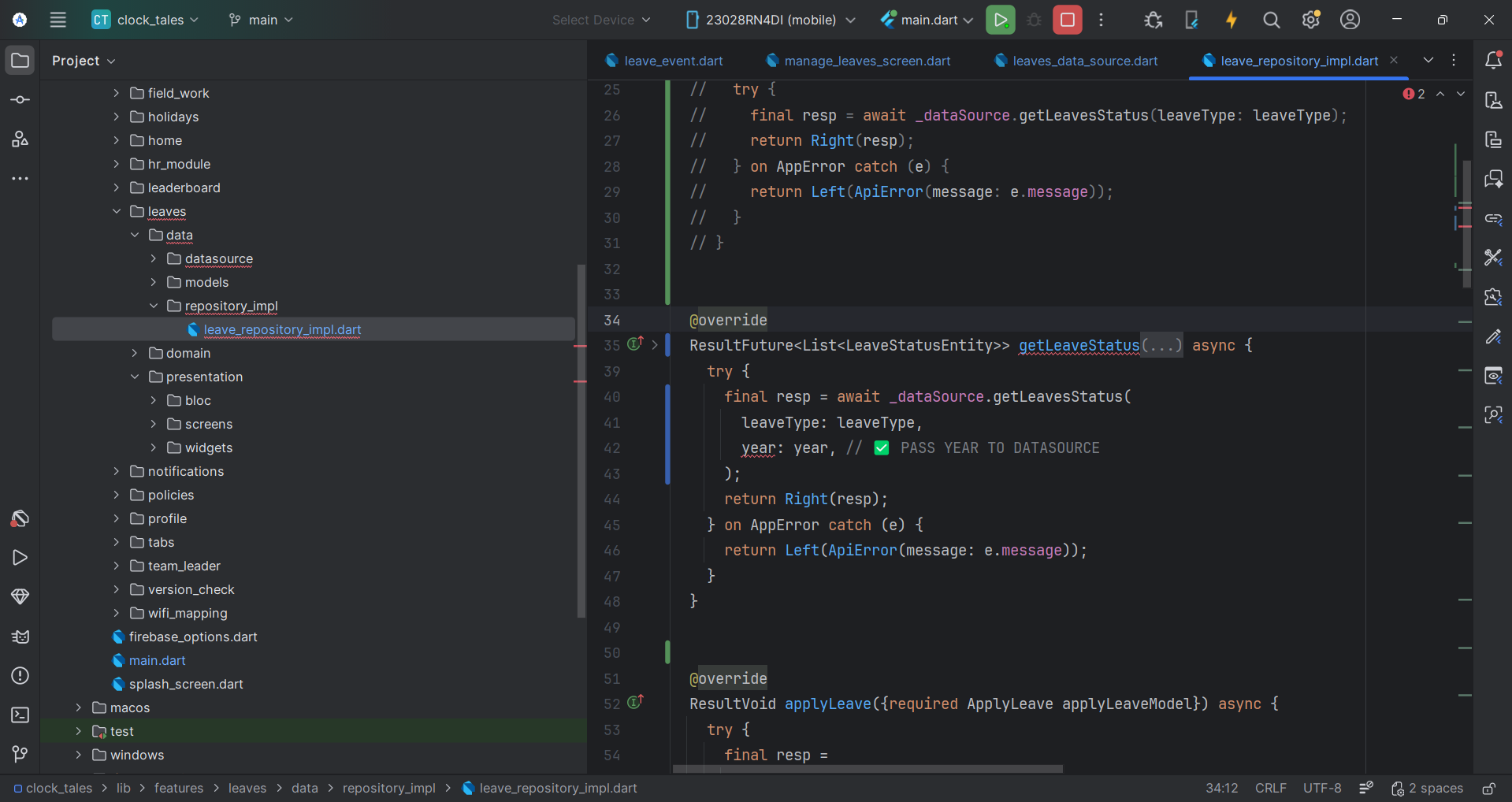Toggle the Project tool window folder icon
Viewport: 1512px width, 802px height.
click(x=20, y=60)
